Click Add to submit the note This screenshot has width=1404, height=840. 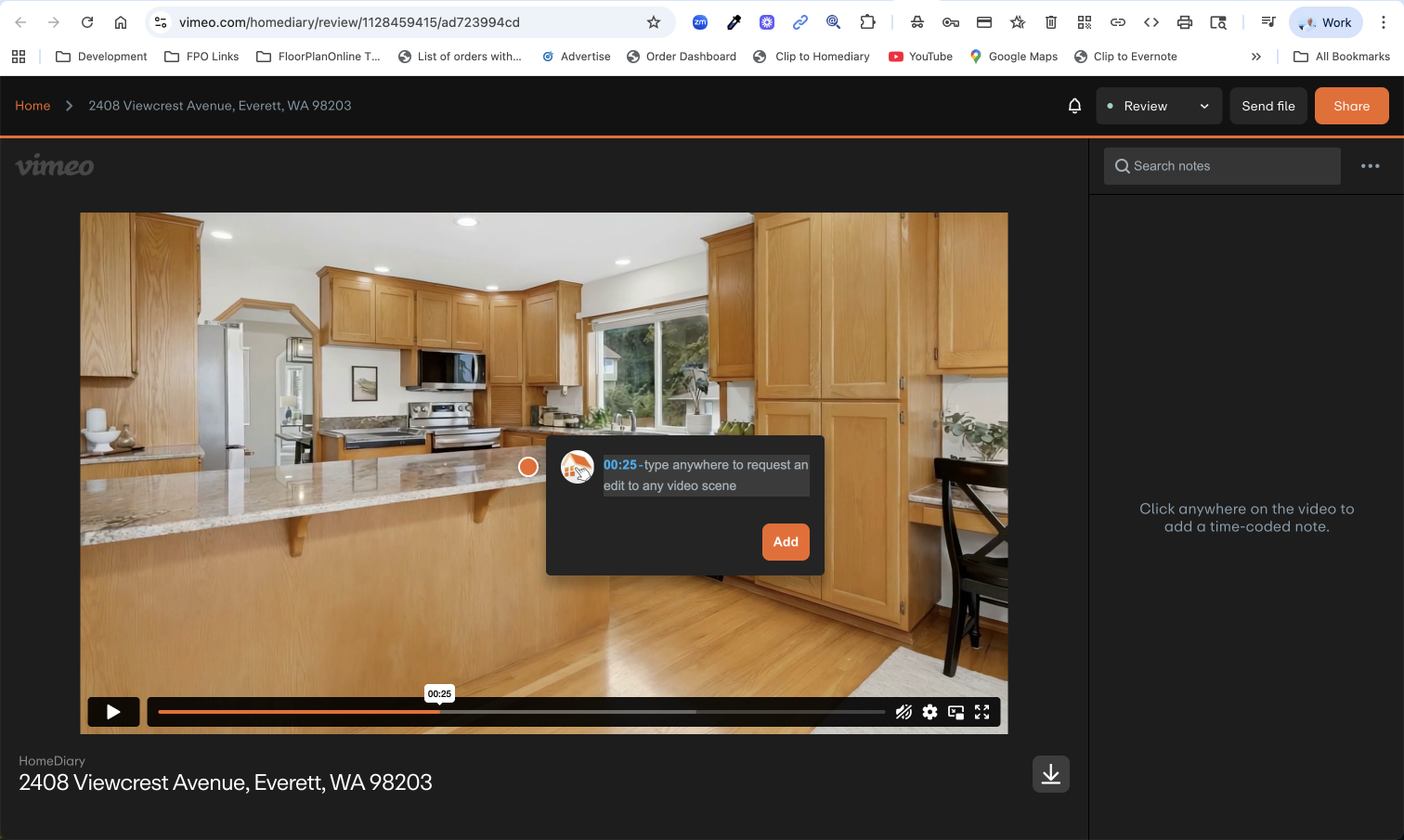785,541
